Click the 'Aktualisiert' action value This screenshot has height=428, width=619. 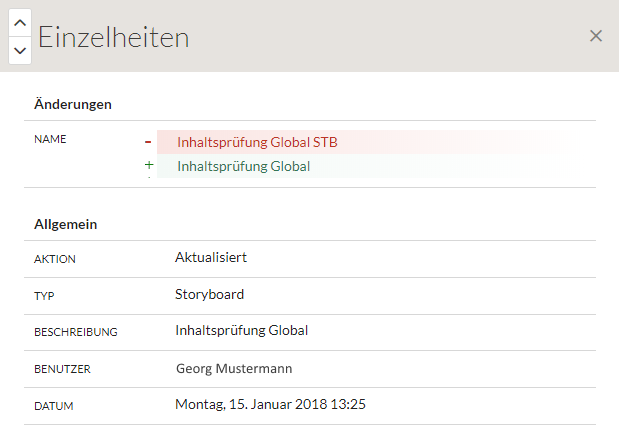[x=211, y=258]
